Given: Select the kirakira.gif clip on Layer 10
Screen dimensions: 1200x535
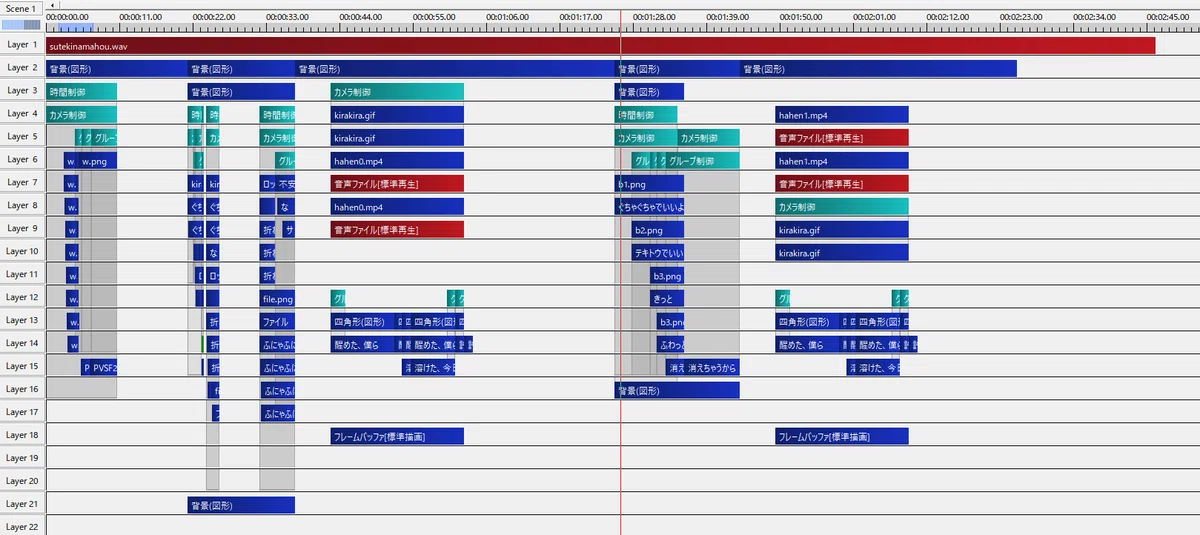Looking at the screenshot, I should click(x=842, y=253).
